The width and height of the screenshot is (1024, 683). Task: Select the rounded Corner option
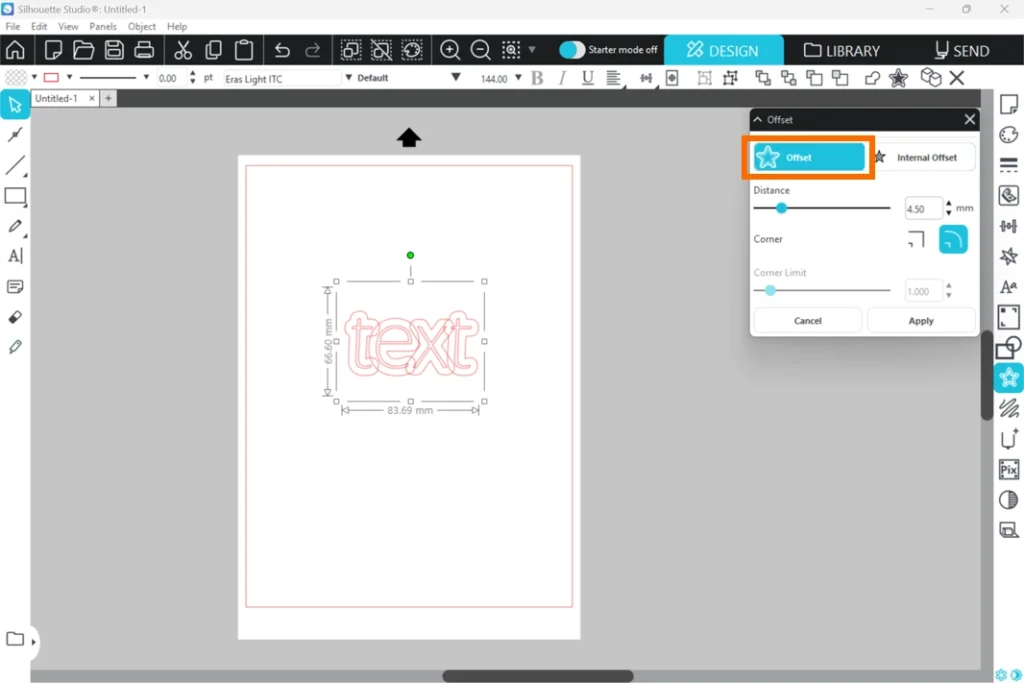click(953, 239)
